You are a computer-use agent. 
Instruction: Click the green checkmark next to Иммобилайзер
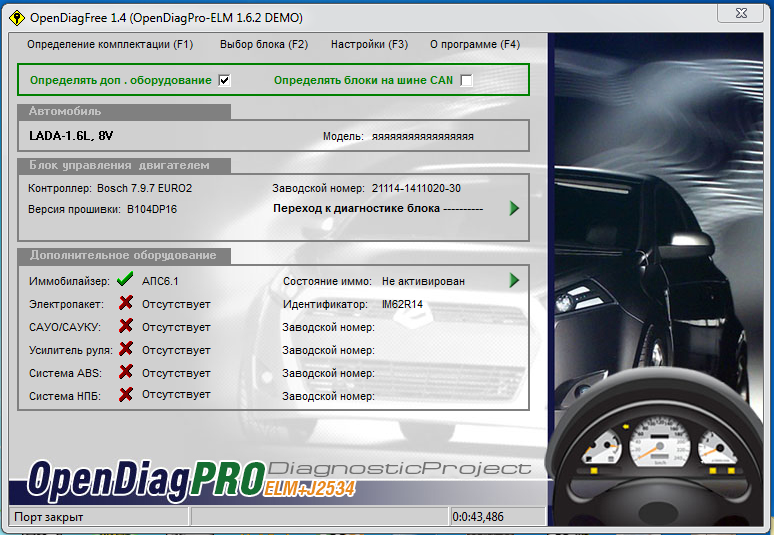click(125, 279)
